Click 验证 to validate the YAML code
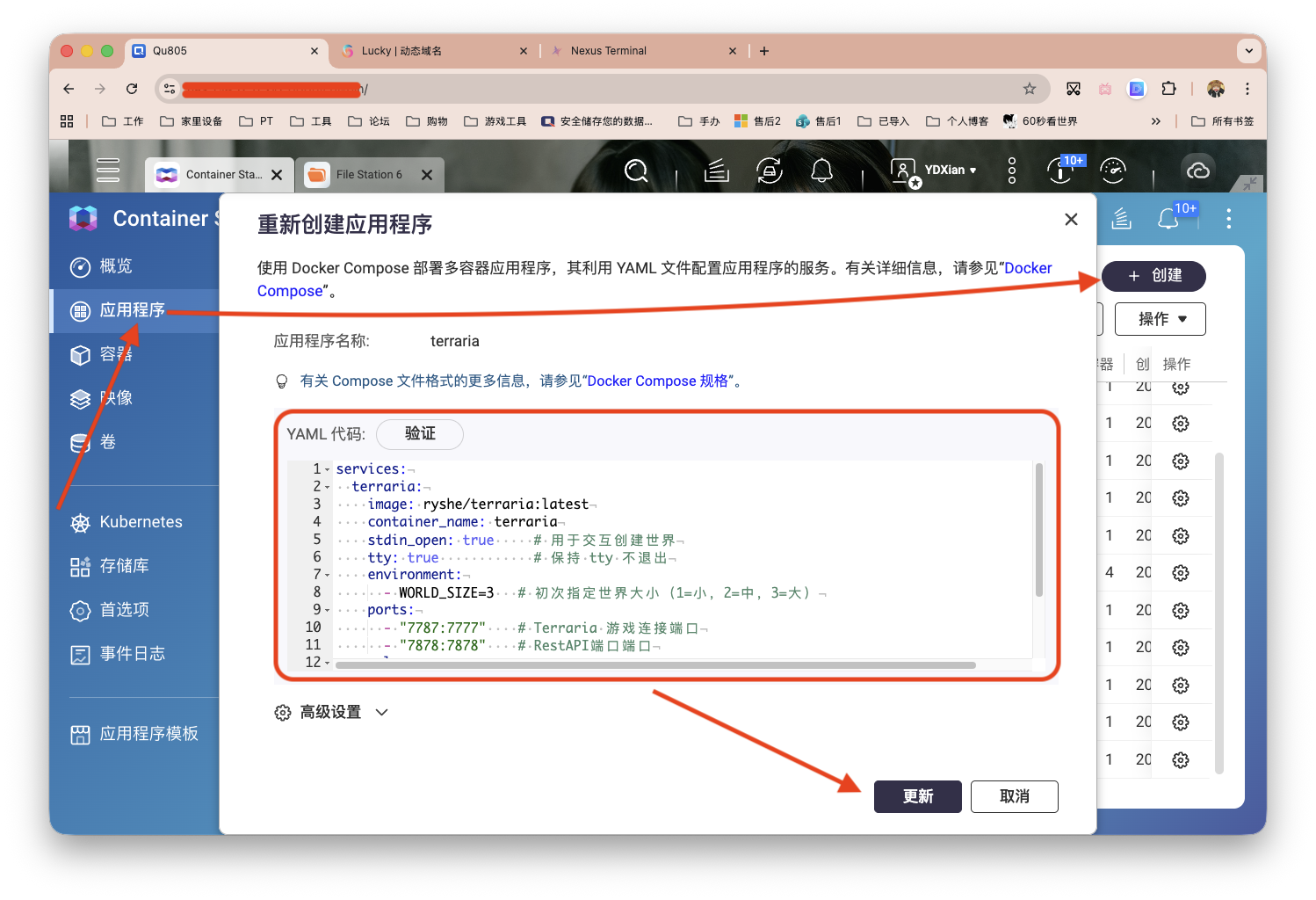Image resolution: width=1316 pixels, height=900 pixels. click(x=419, y=433)
